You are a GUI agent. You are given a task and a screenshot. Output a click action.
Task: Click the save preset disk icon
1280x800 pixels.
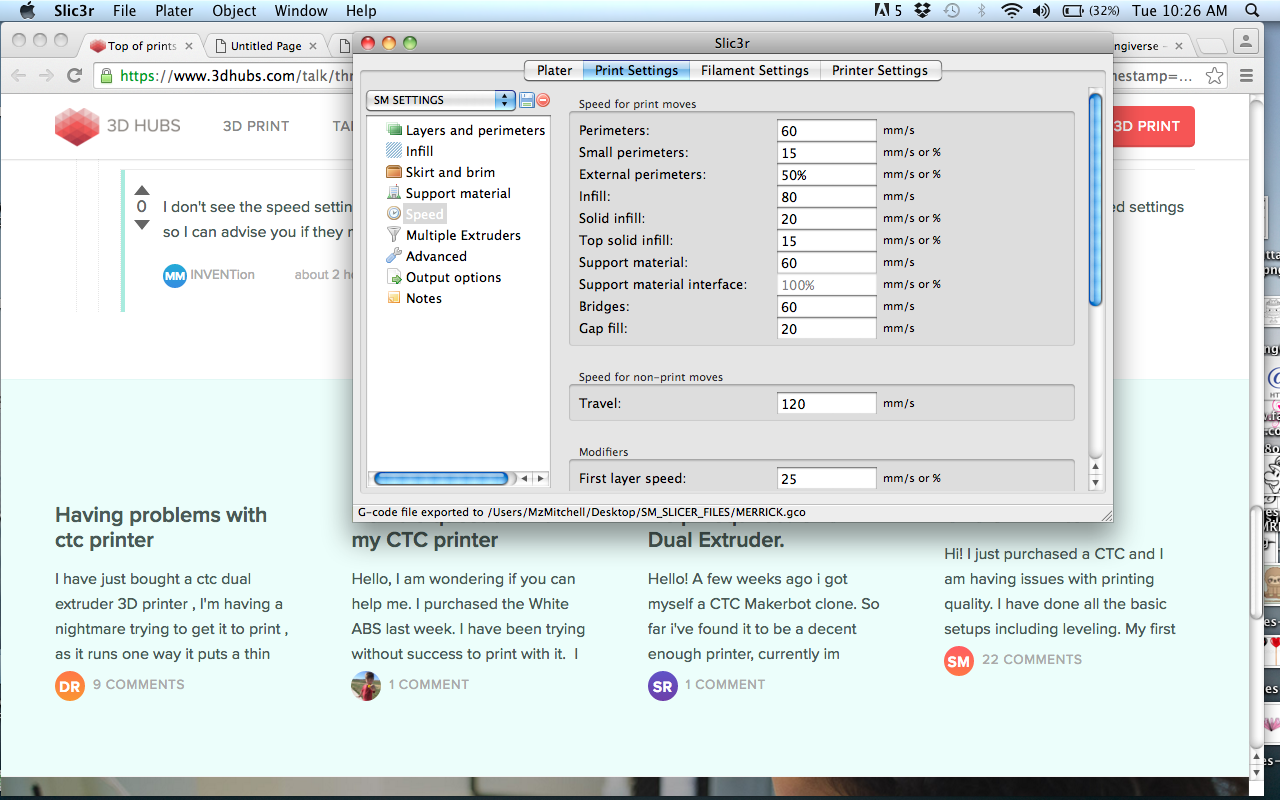(x=526, y=100)
